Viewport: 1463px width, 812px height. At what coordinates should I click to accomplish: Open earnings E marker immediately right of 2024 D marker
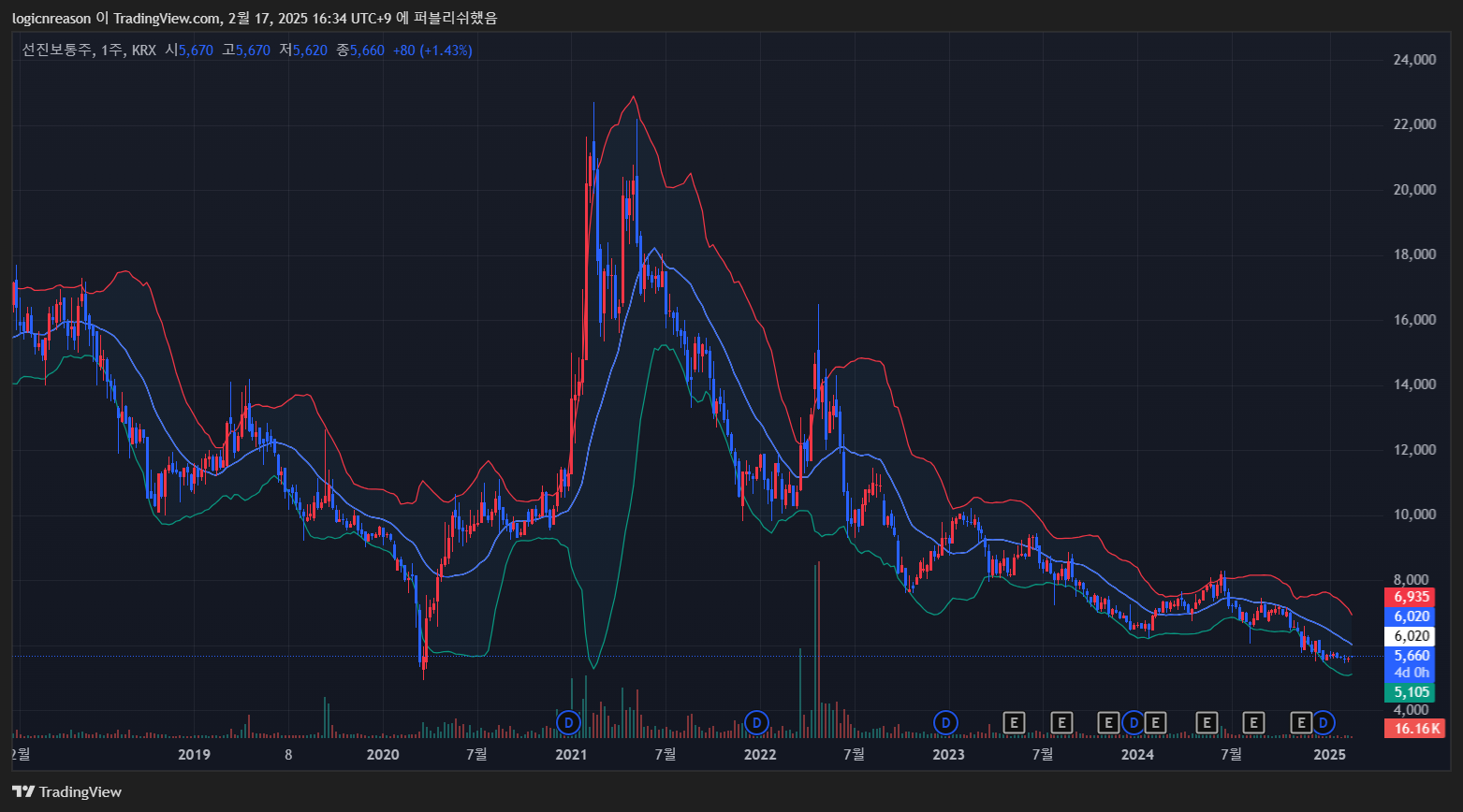[x=1155, y=722]
